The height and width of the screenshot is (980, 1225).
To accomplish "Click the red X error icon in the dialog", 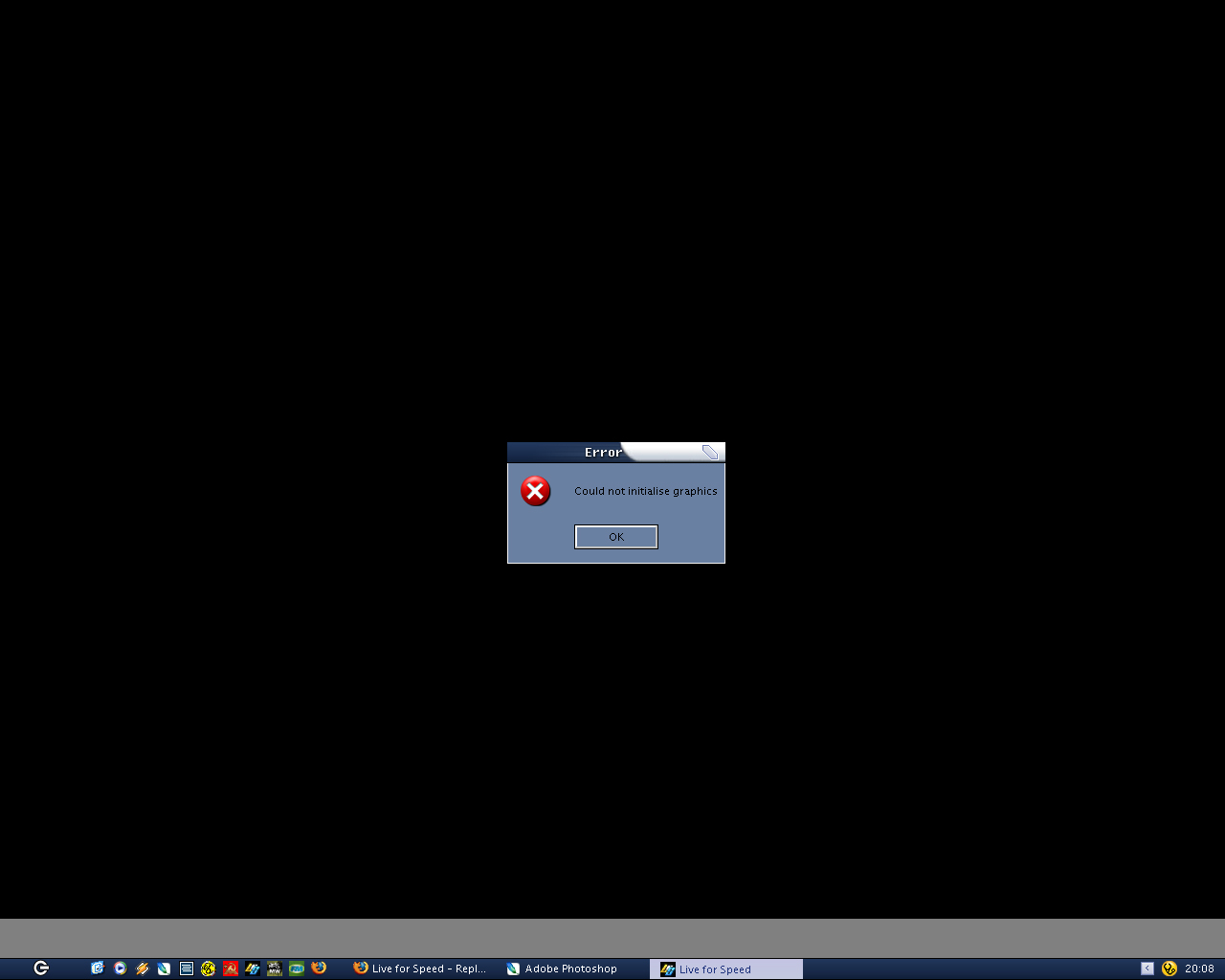I will click(x=536, y=491).
